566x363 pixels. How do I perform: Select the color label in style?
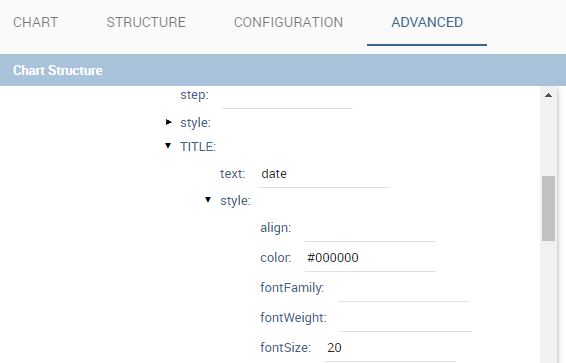[276, 258]
